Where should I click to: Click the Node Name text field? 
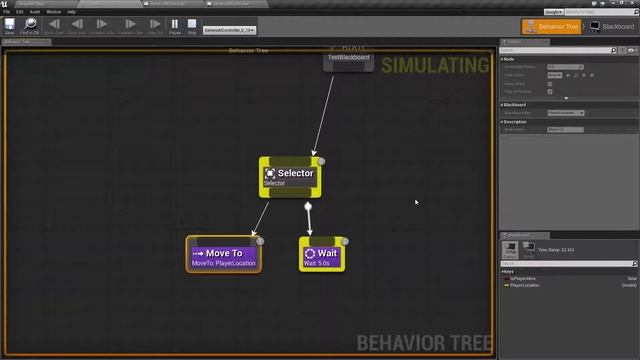click(x=565, y=130)
